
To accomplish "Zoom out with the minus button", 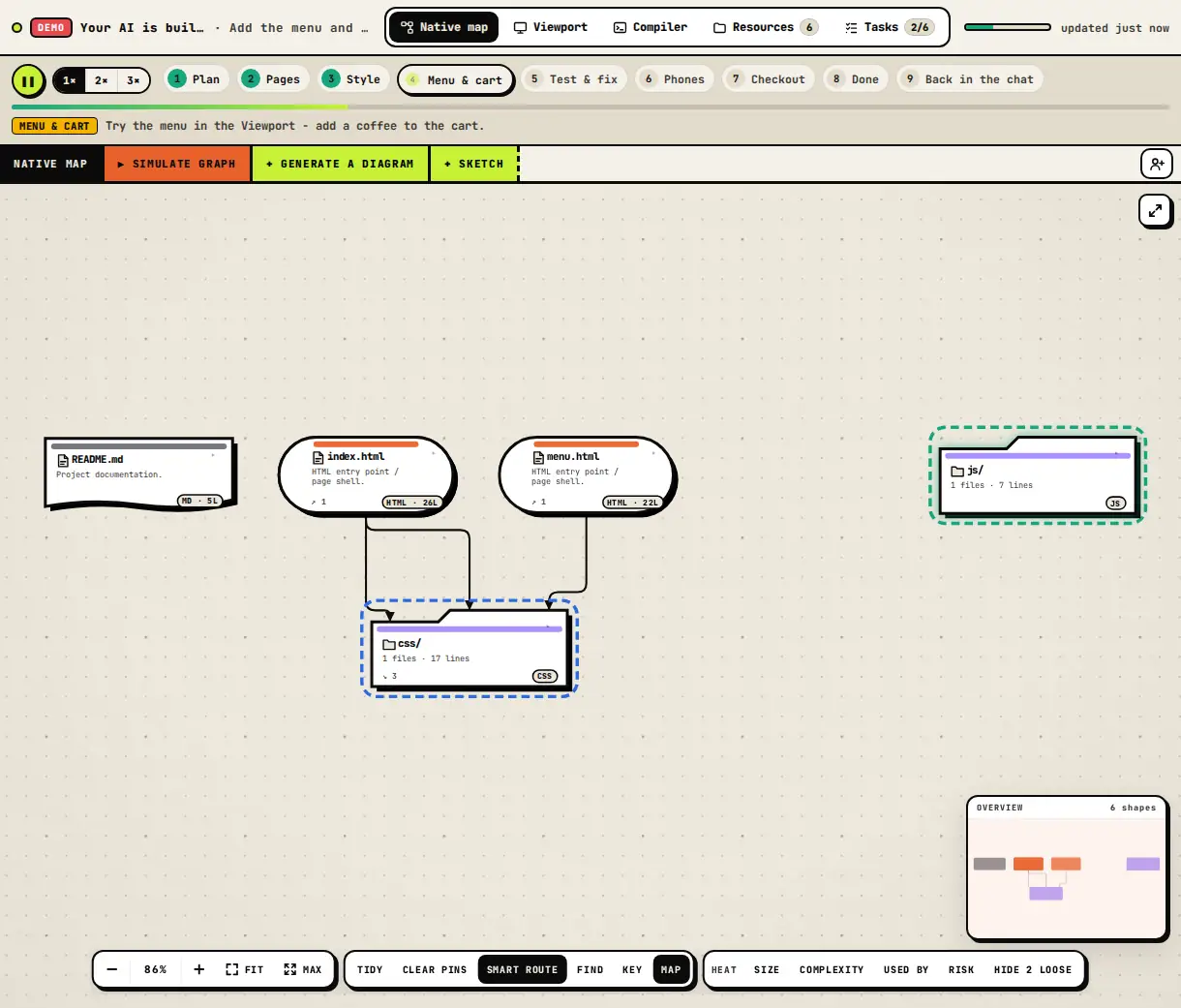I will (112, 969).
